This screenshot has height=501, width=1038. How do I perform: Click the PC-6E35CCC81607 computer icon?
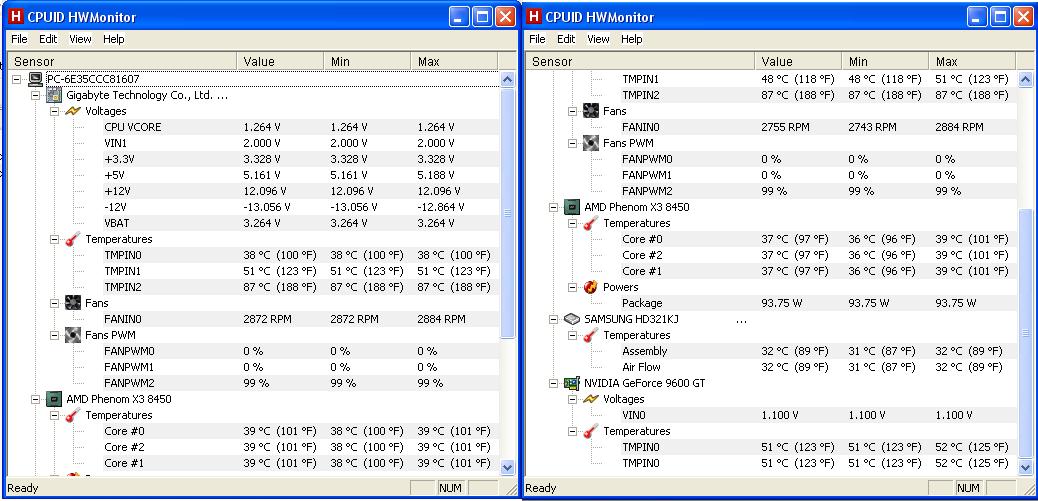[36, 79]
